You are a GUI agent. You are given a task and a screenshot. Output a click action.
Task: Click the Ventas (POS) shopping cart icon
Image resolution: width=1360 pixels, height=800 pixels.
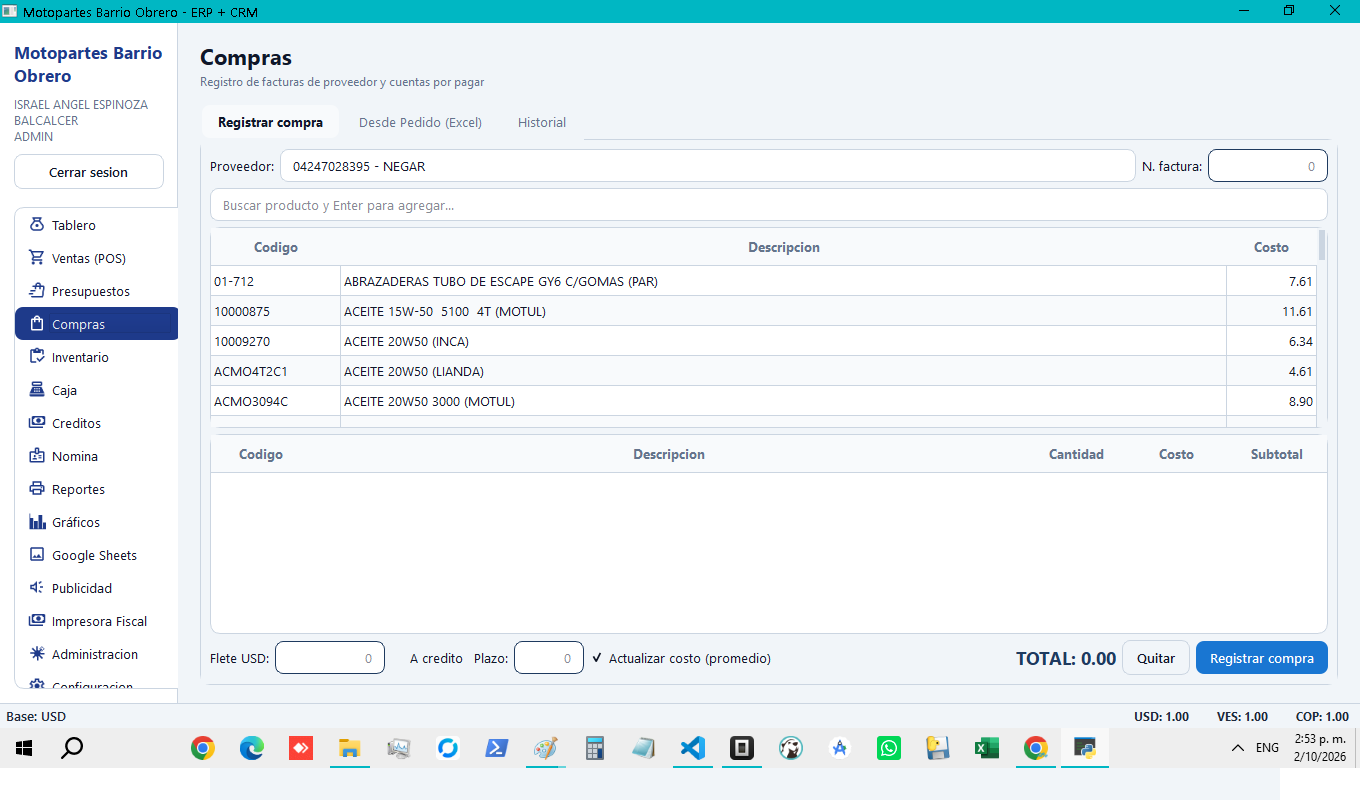coord(37,258)
